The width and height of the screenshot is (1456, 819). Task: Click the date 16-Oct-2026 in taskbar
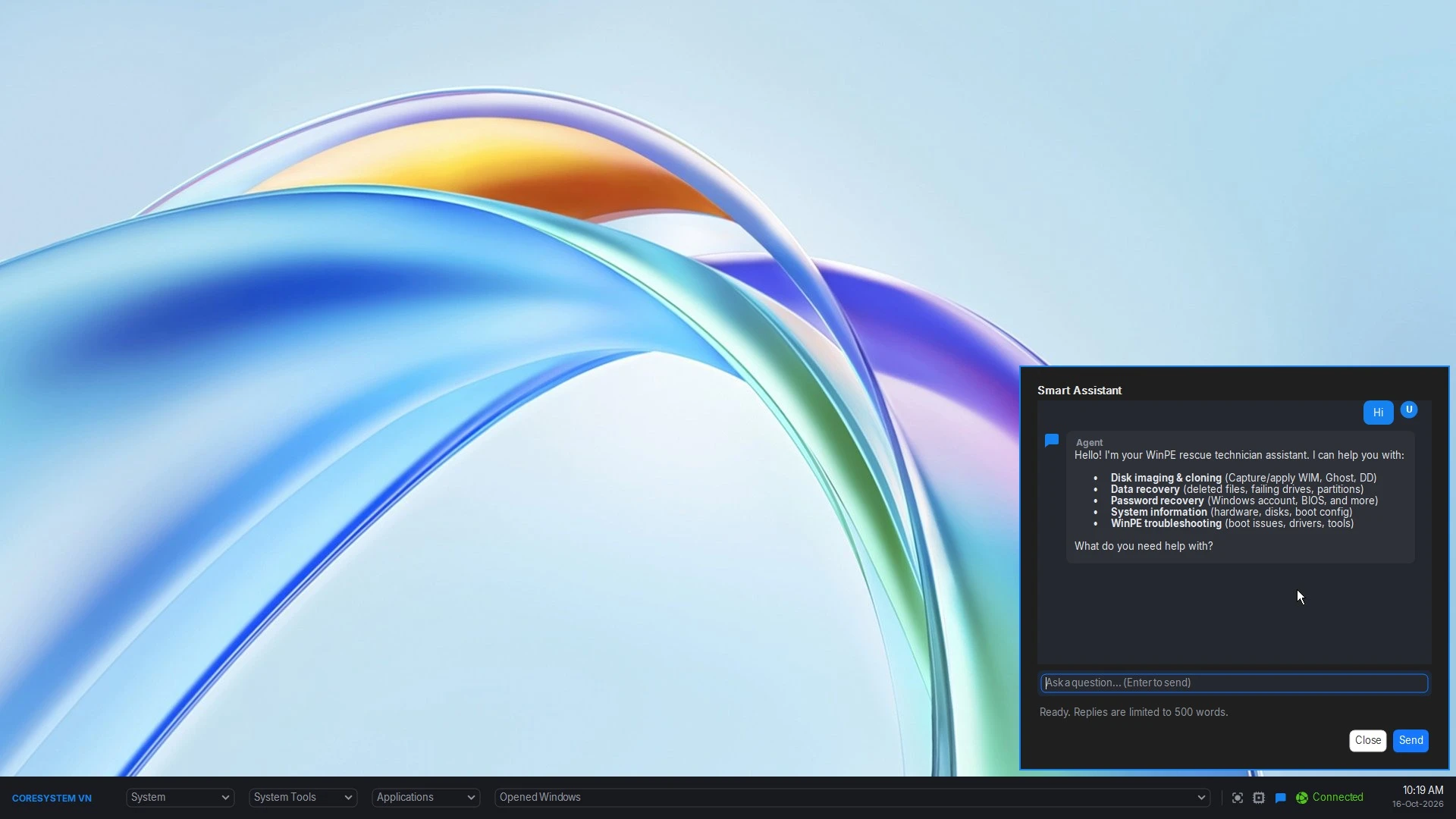(1417, 805)
